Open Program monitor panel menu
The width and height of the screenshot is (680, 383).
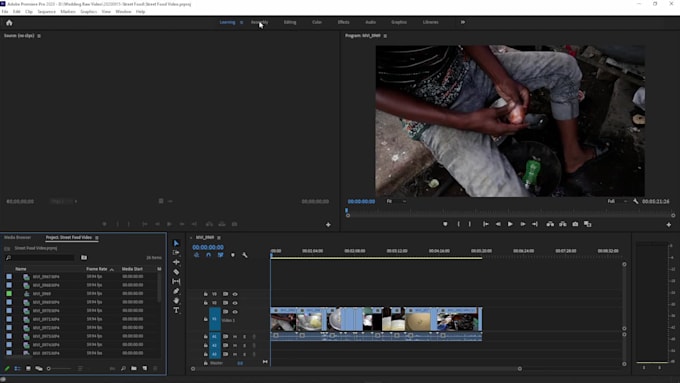(385, 36)
